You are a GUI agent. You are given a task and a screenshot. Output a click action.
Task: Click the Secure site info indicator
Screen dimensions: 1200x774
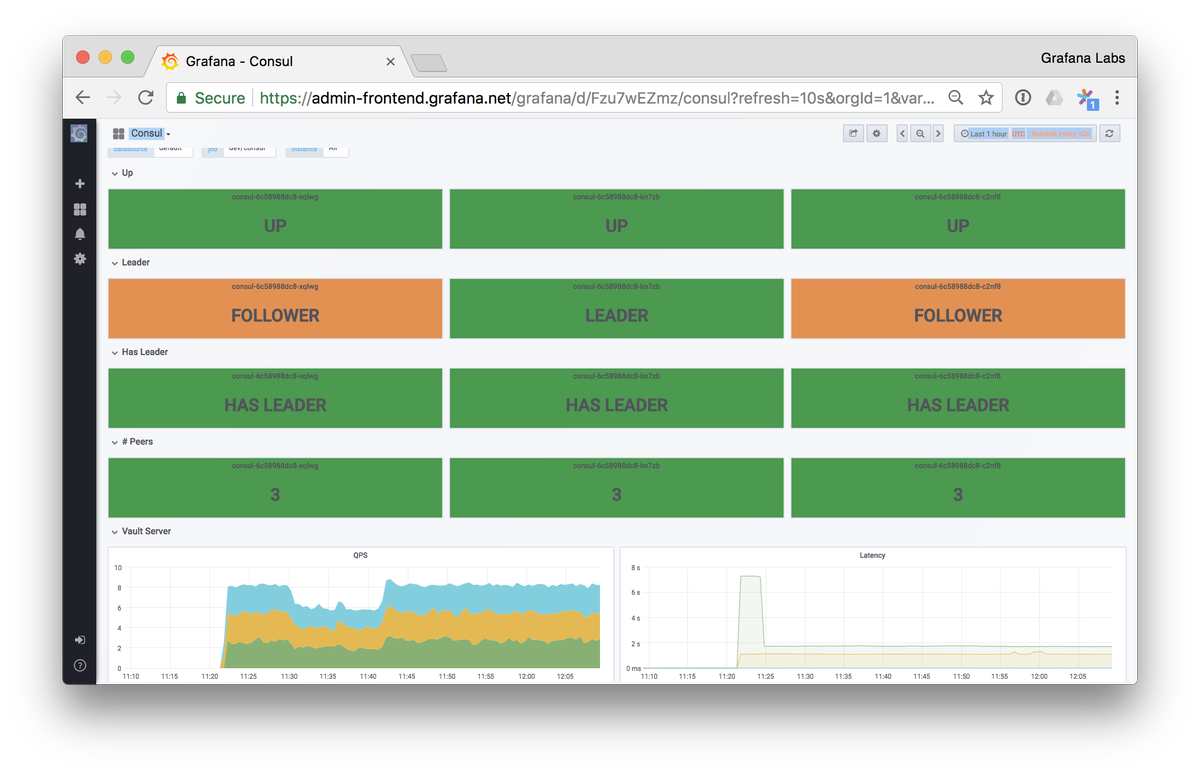(x=211, y=98)
